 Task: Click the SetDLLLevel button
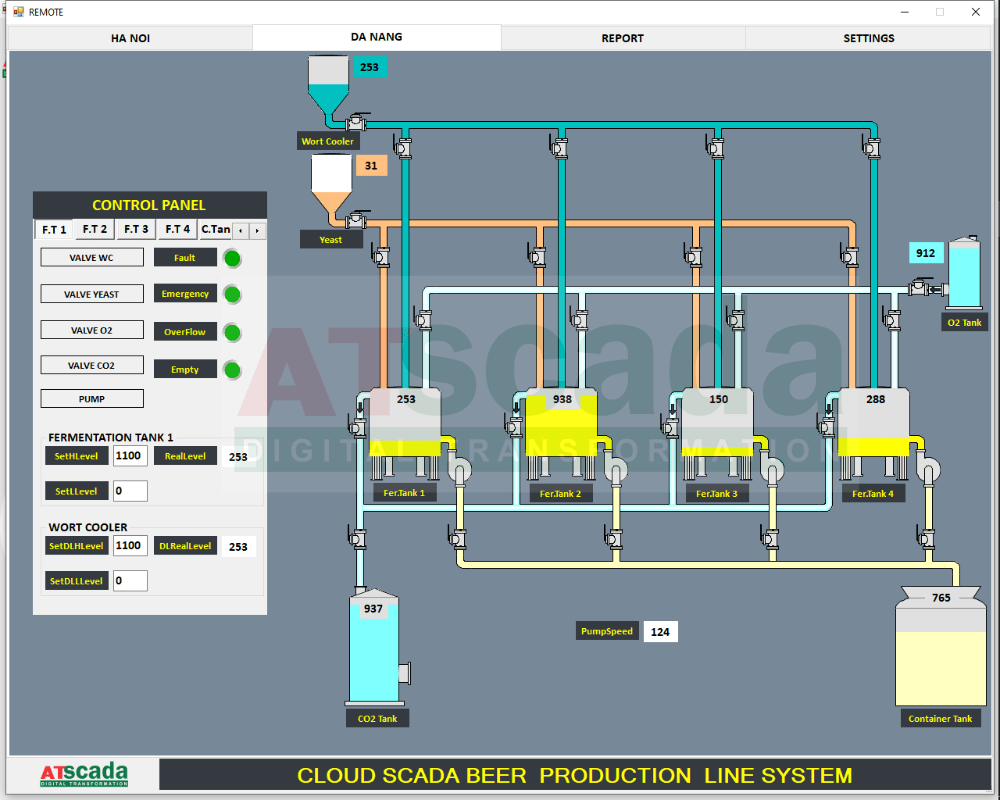point(77,581)
